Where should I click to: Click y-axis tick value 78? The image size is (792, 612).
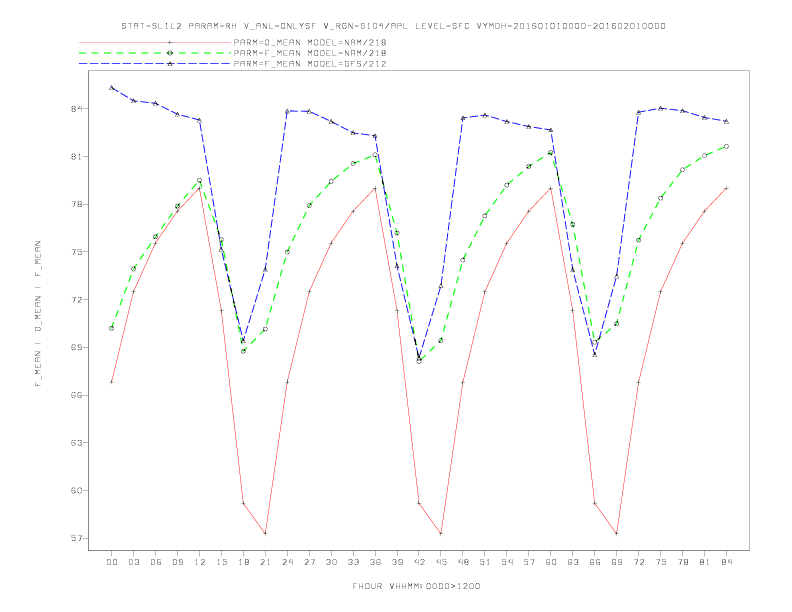click(x=77, y=205)
